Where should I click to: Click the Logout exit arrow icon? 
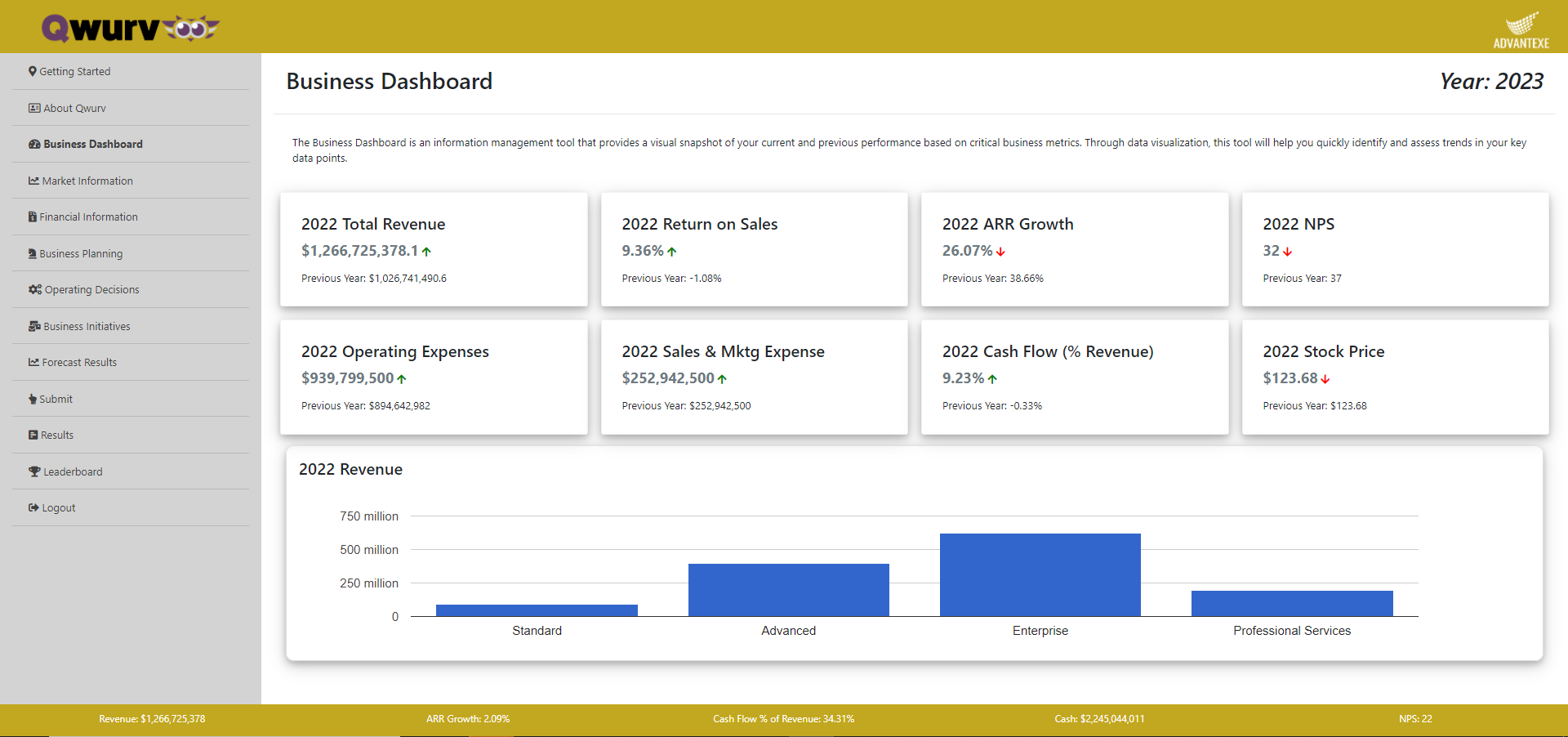click(33, 507)
